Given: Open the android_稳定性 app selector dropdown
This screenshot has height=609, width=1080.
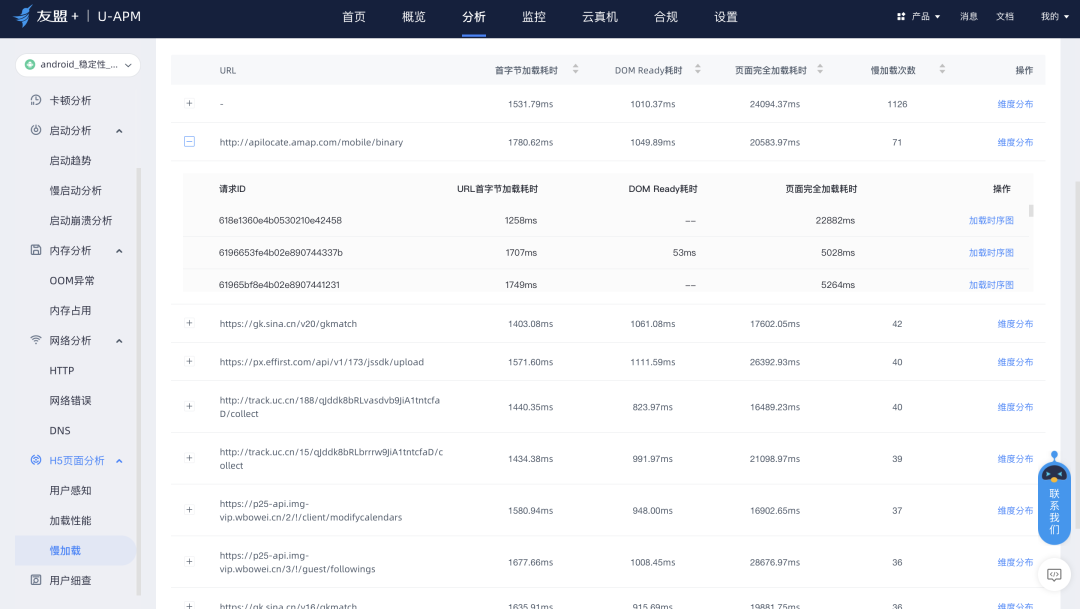Looking at the screenshot, I should tap(78, 65).
